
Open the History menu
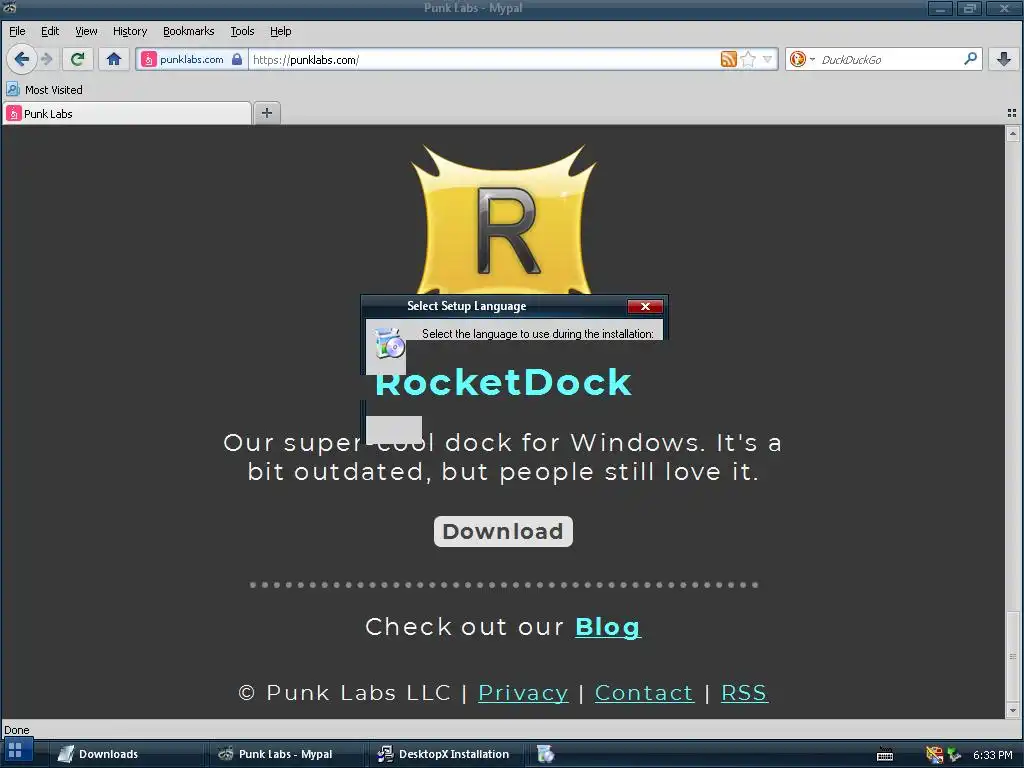click(130, 31)
